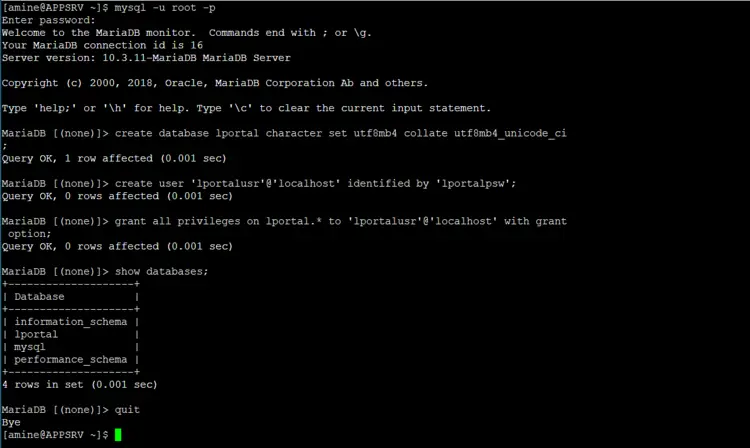Click the Enter password: prompt line

pyautogui.click(x=48, y=20)
